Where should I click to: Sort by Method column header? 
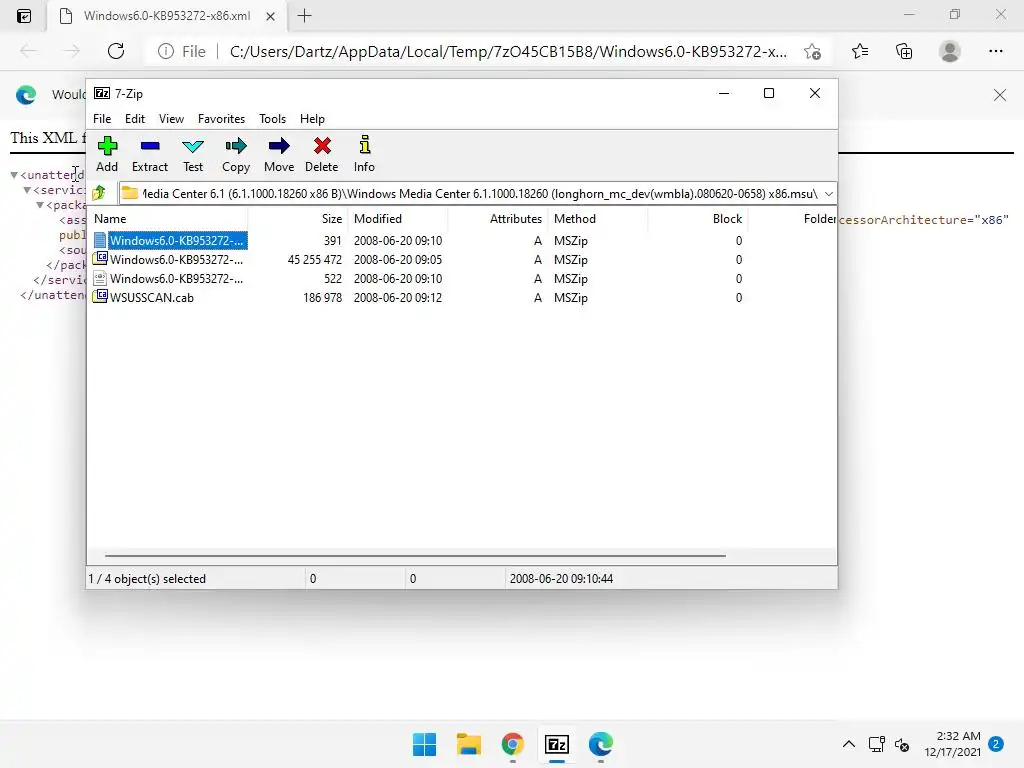598,219
